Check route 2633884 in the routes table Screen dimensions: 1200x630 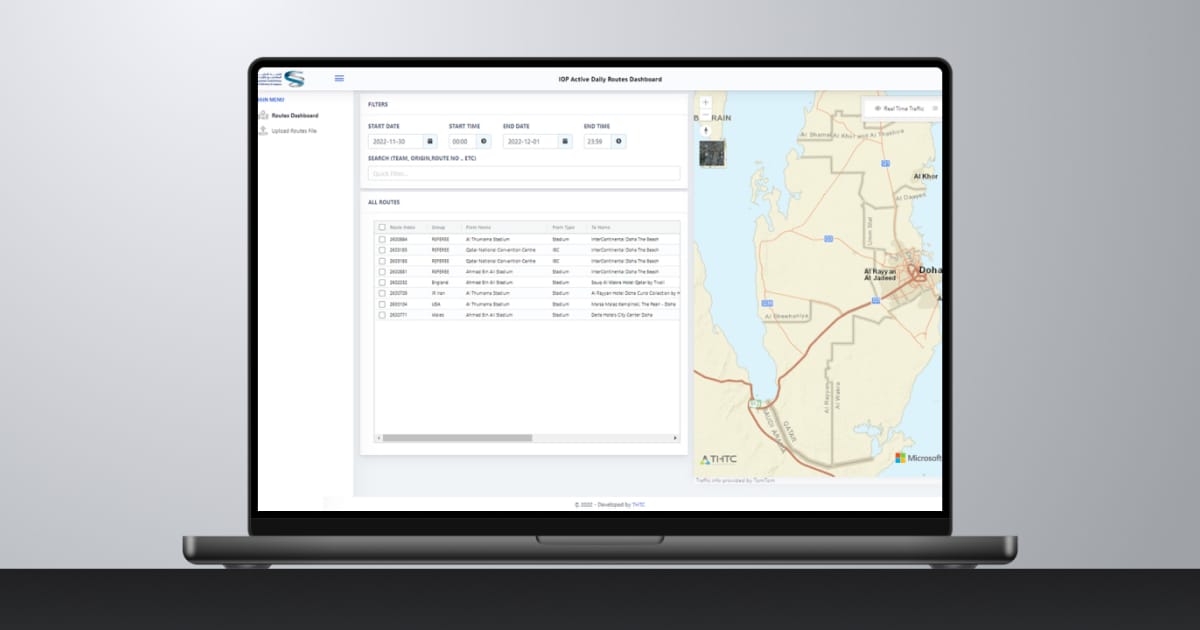tap(383, 238)
